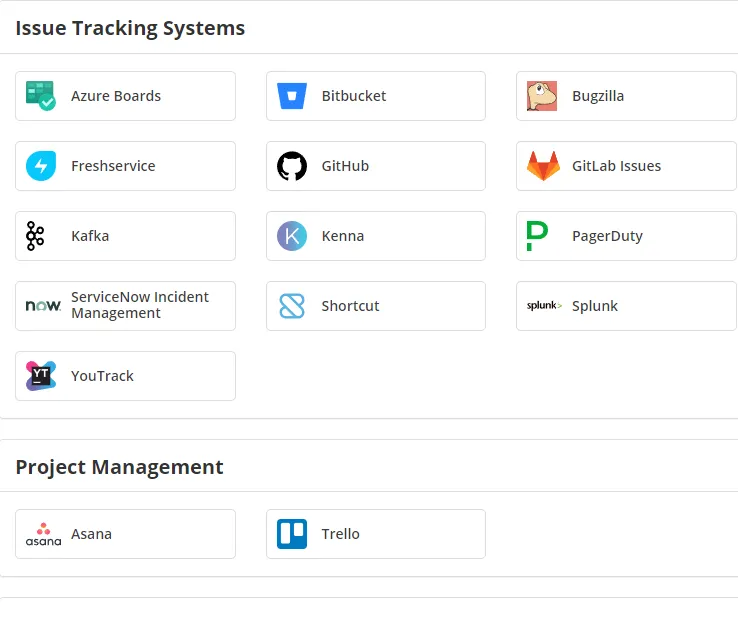Image resolution: width=738 pixels, height=617 pixels.
Task: Click the Shortcut logo icon
Action: pos(292,306)
